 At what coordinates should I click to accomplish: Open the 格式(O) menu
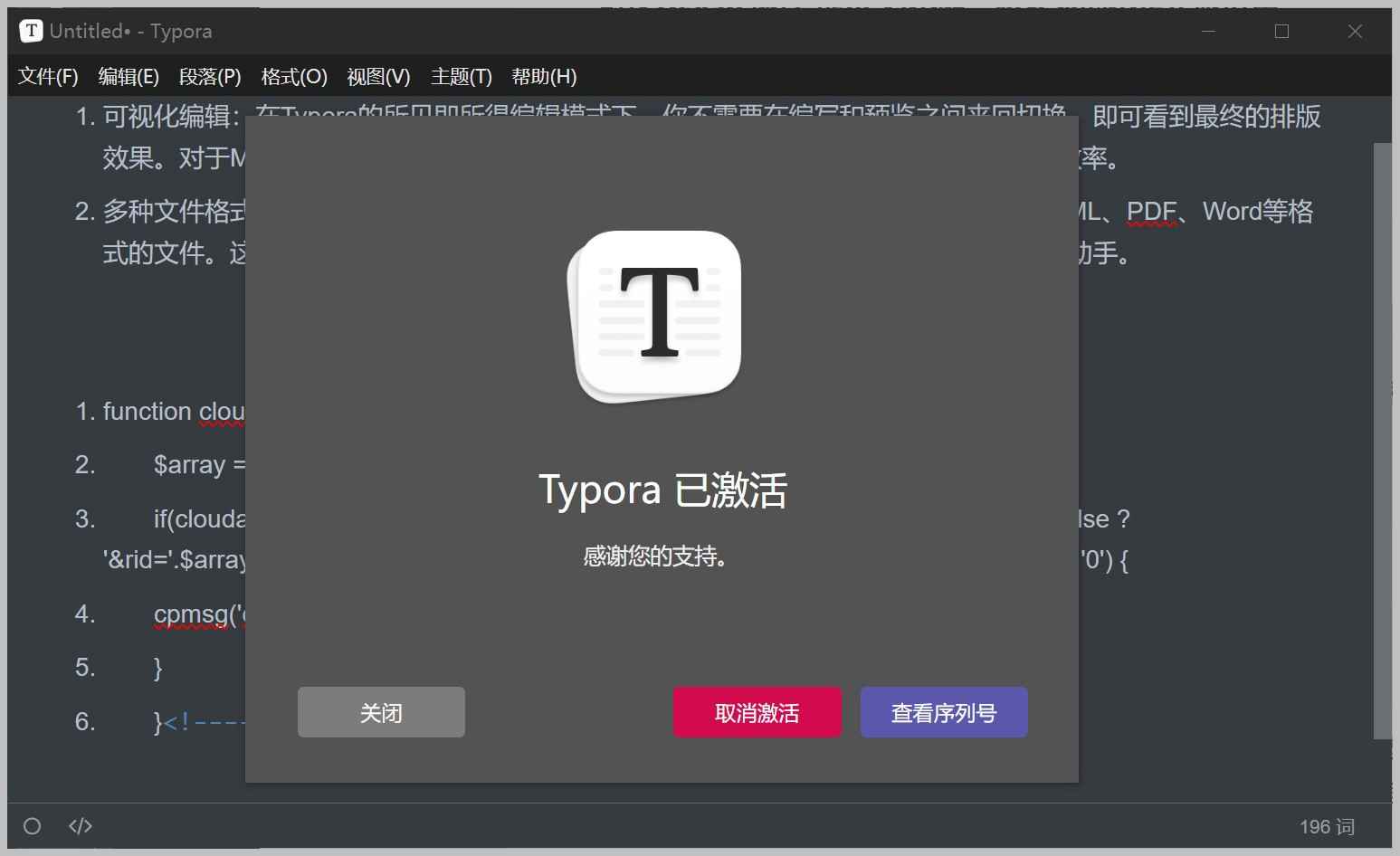coord(294,77)
